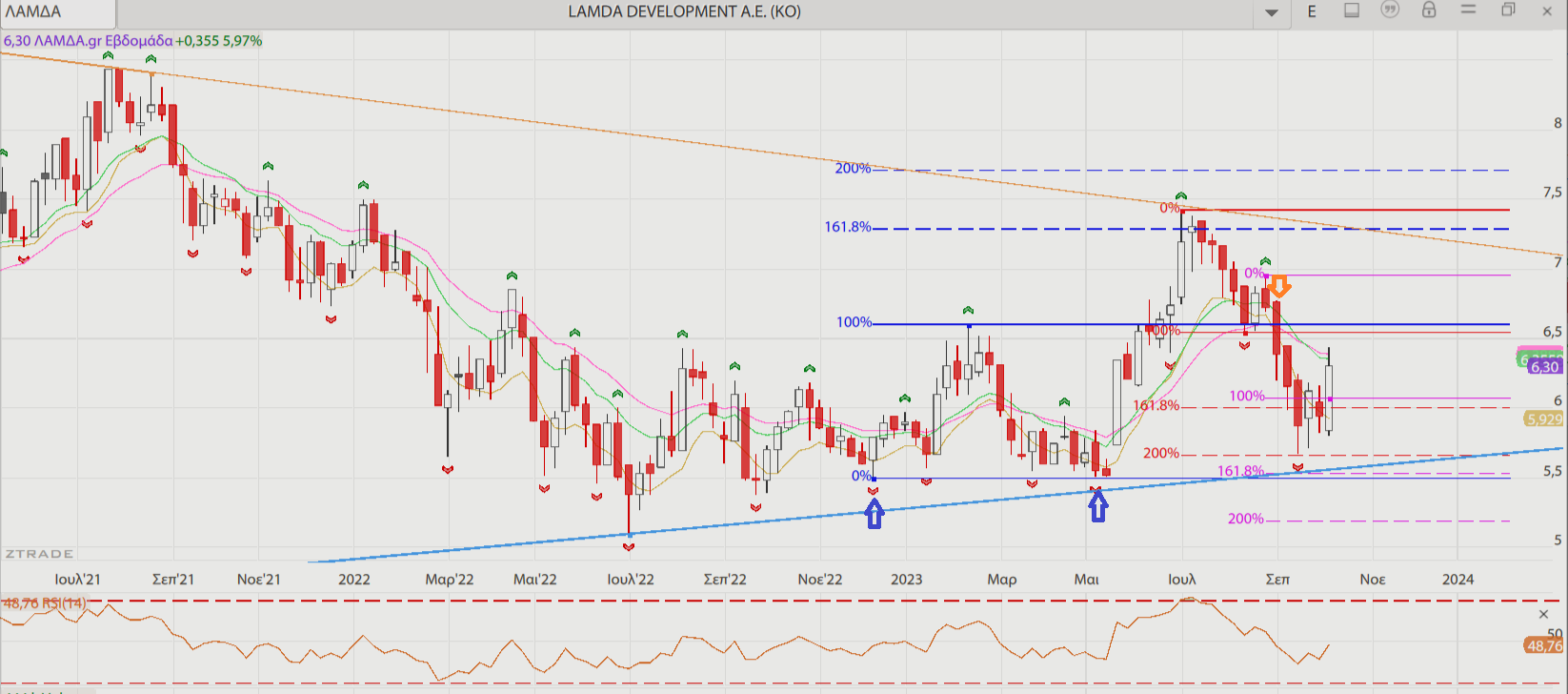Open the chart menu (two-line icon)
The image size is (1568, 694).
tap(1468, 10)
